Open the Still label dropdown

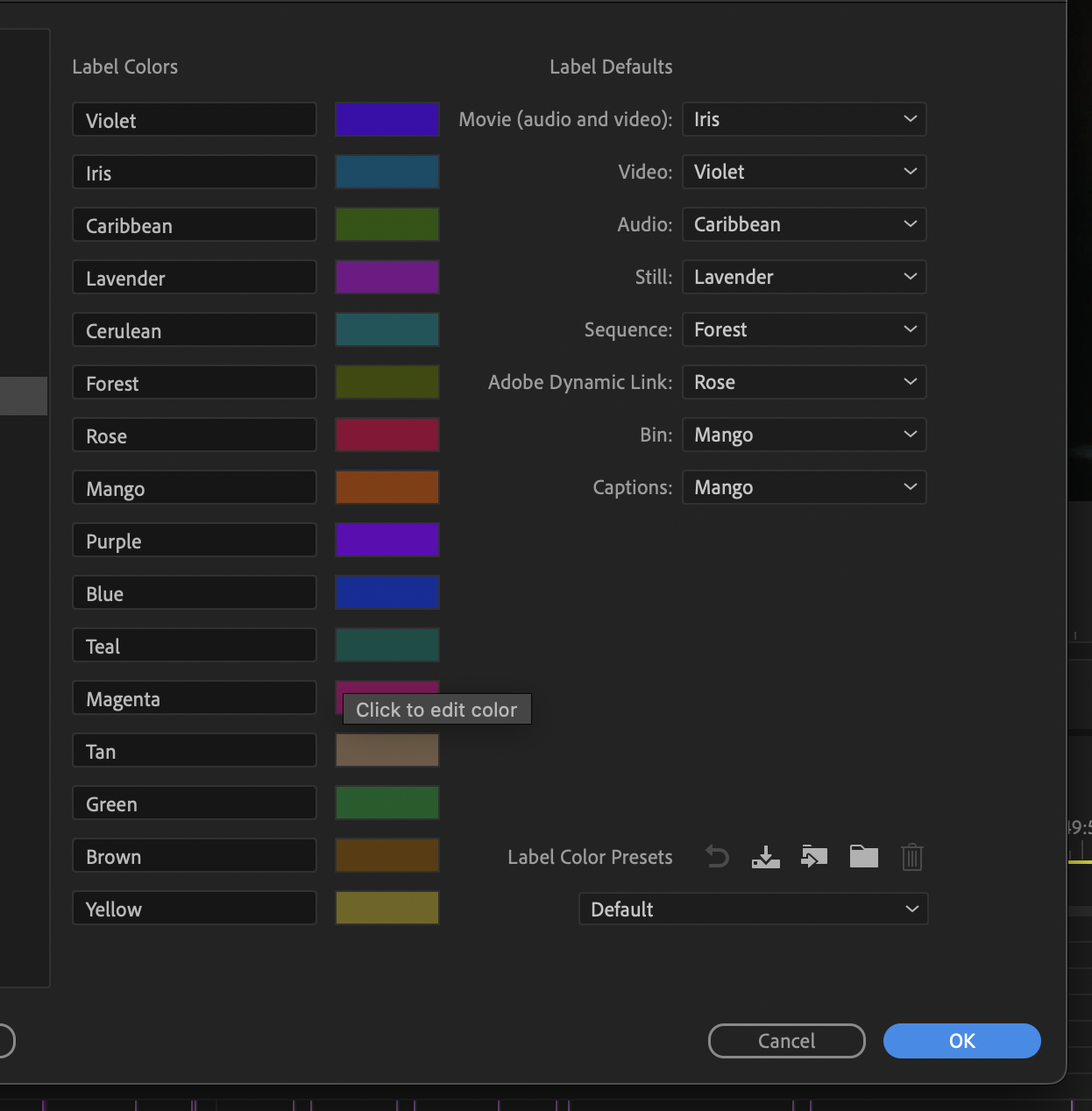(804, 277)
